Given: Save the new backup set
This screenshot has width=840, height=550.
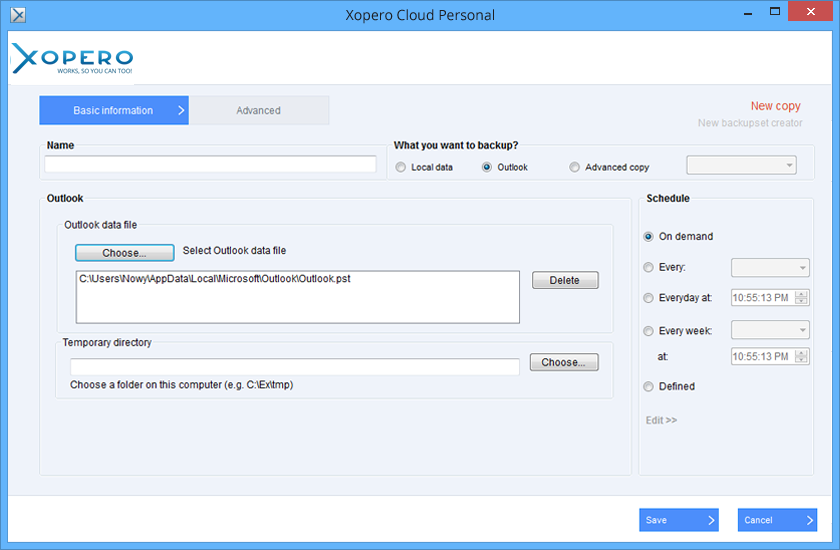Looking at the screenshot, I should pyautogui.click(x=679, y=520).
